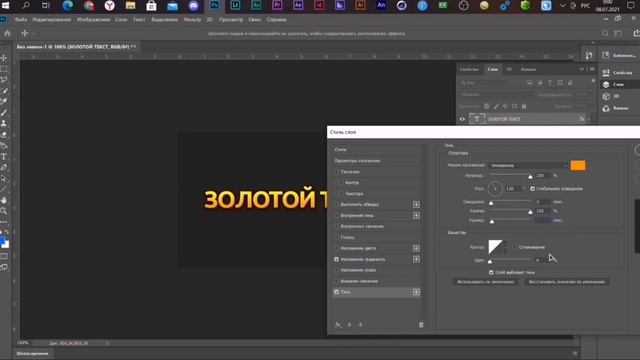The width and height of the screenshot is (640, 360).
Task: Click the lock position icon in Layers panel
Action: pos(505,106)
